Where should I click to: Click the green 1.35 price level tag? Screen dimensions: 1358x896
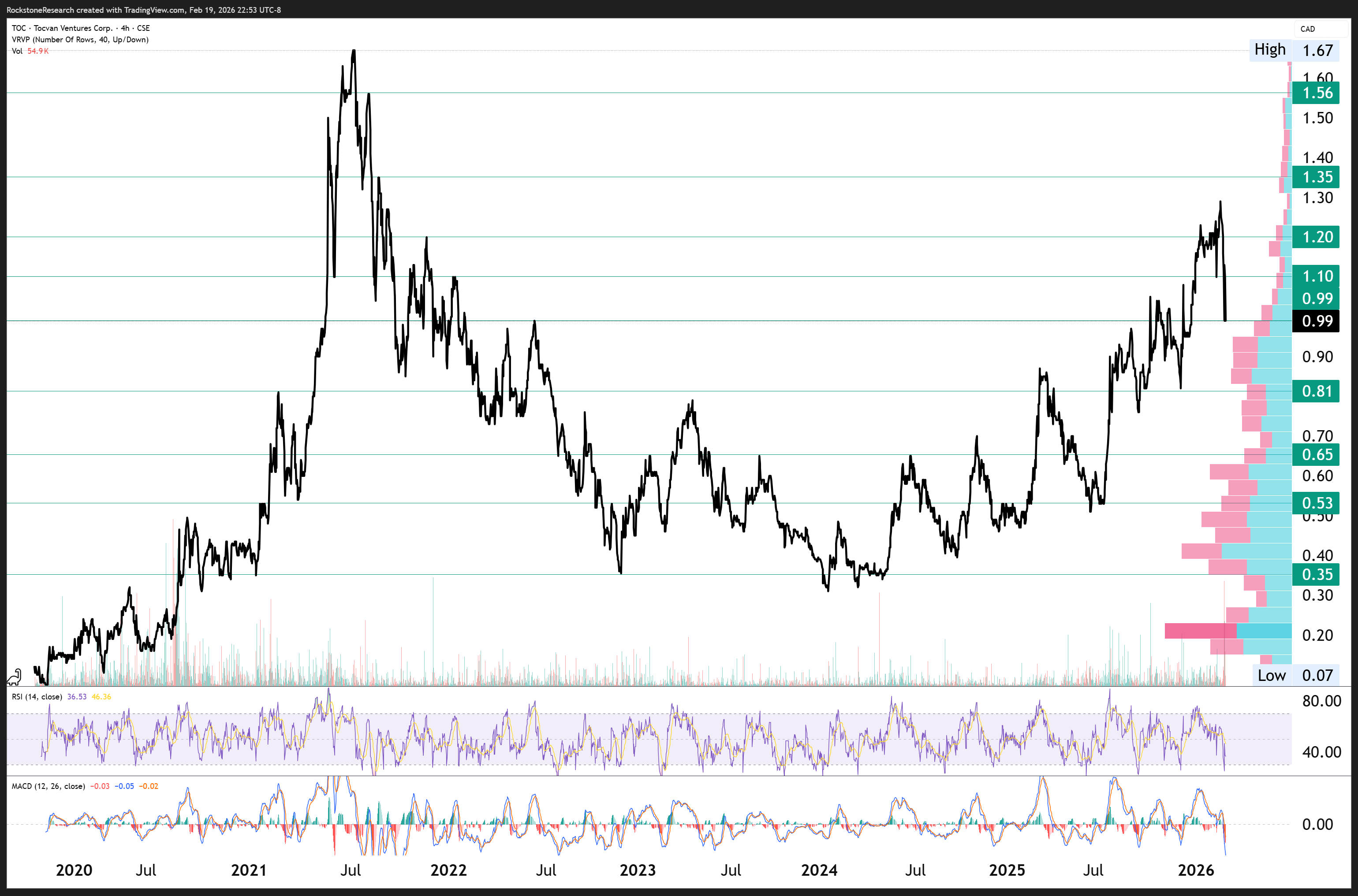[1316, 177]
